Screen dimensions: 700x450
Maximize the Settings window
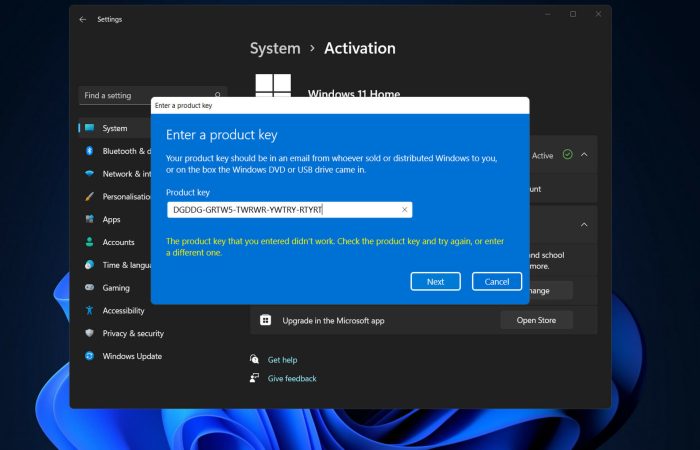pos(573,14)
